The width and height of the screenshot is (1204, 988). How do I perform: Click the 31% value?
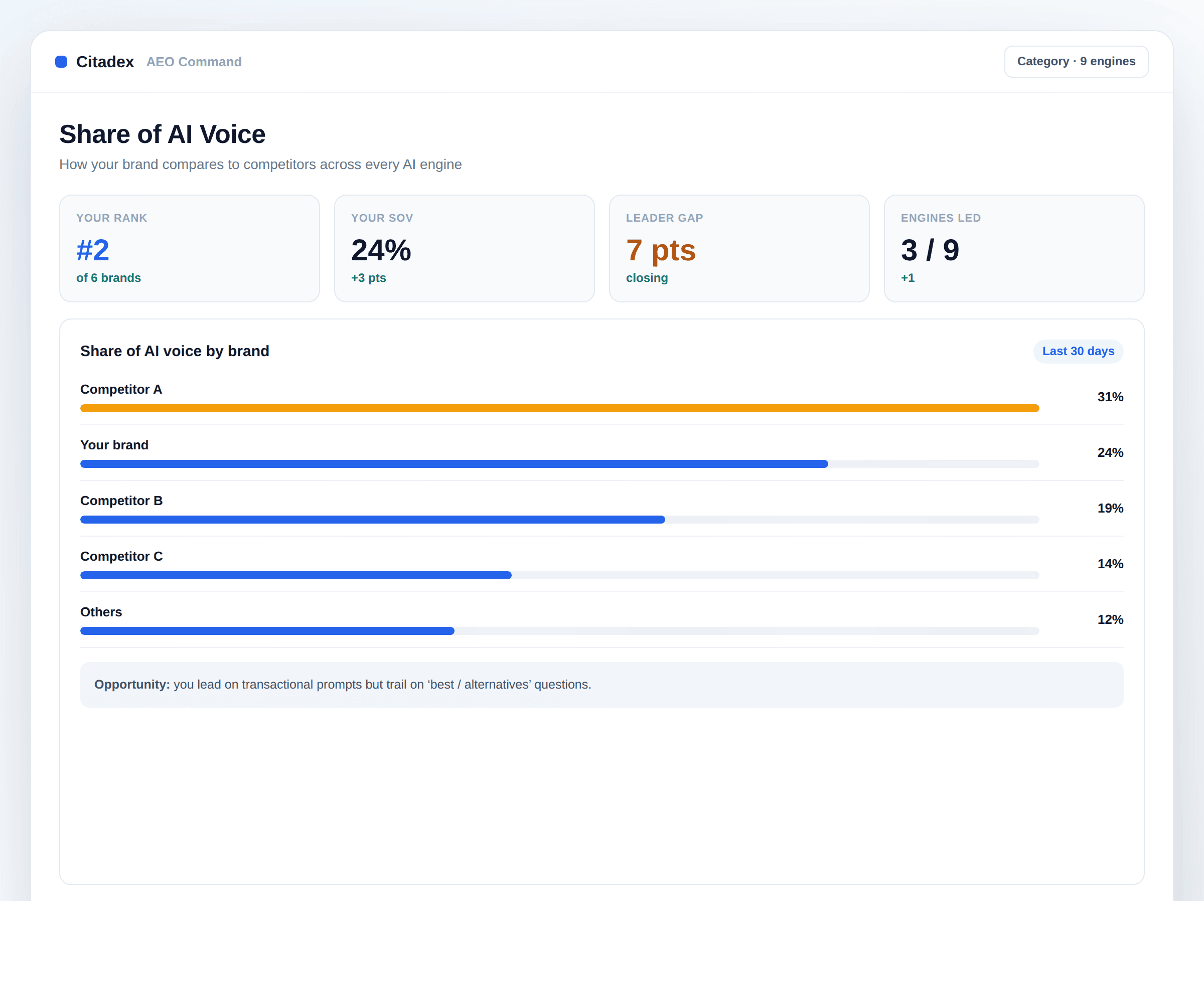coord(1110,397)
